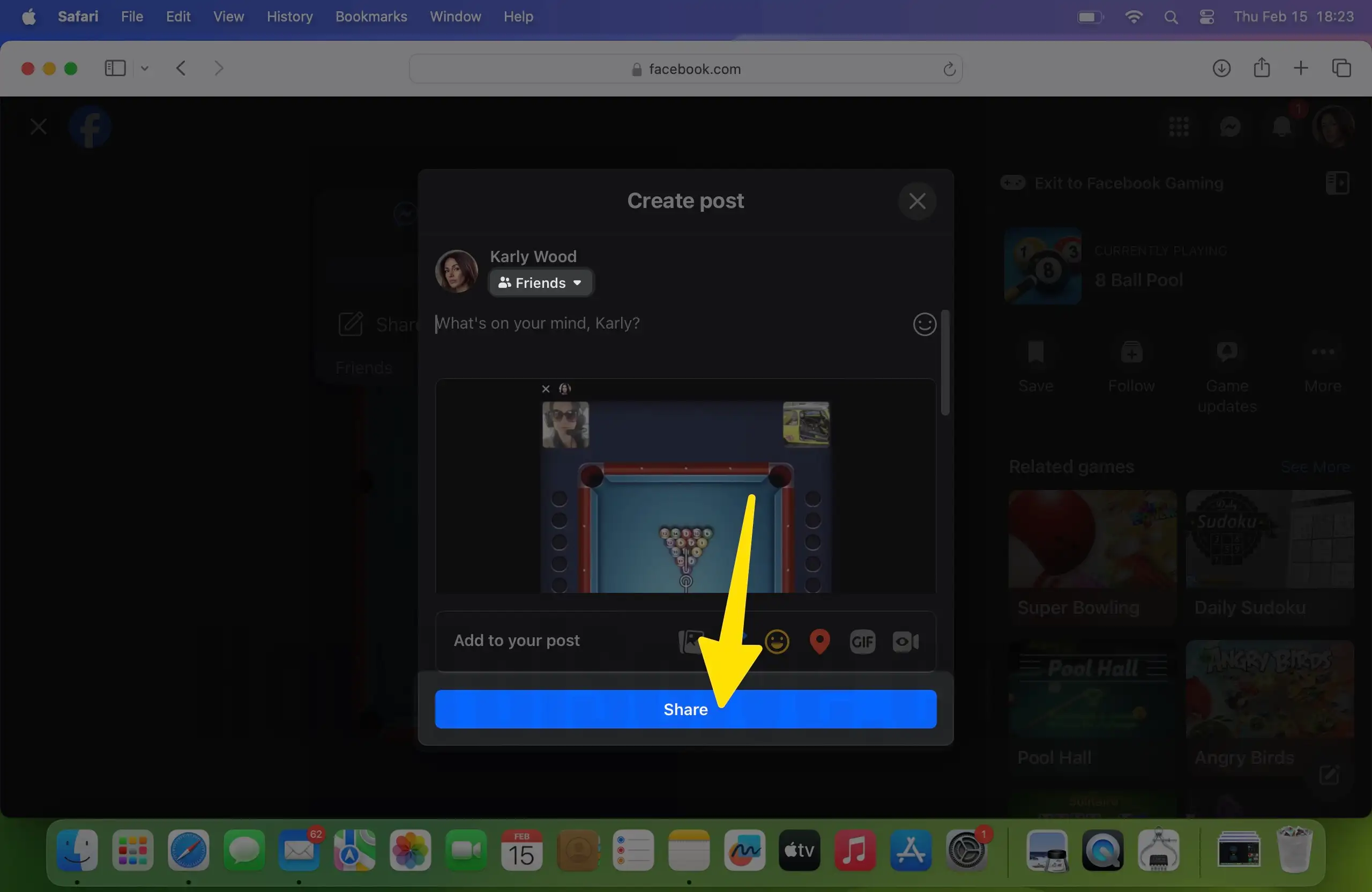
Task: Click the live video camera icon
Action: tap(905, 641)
